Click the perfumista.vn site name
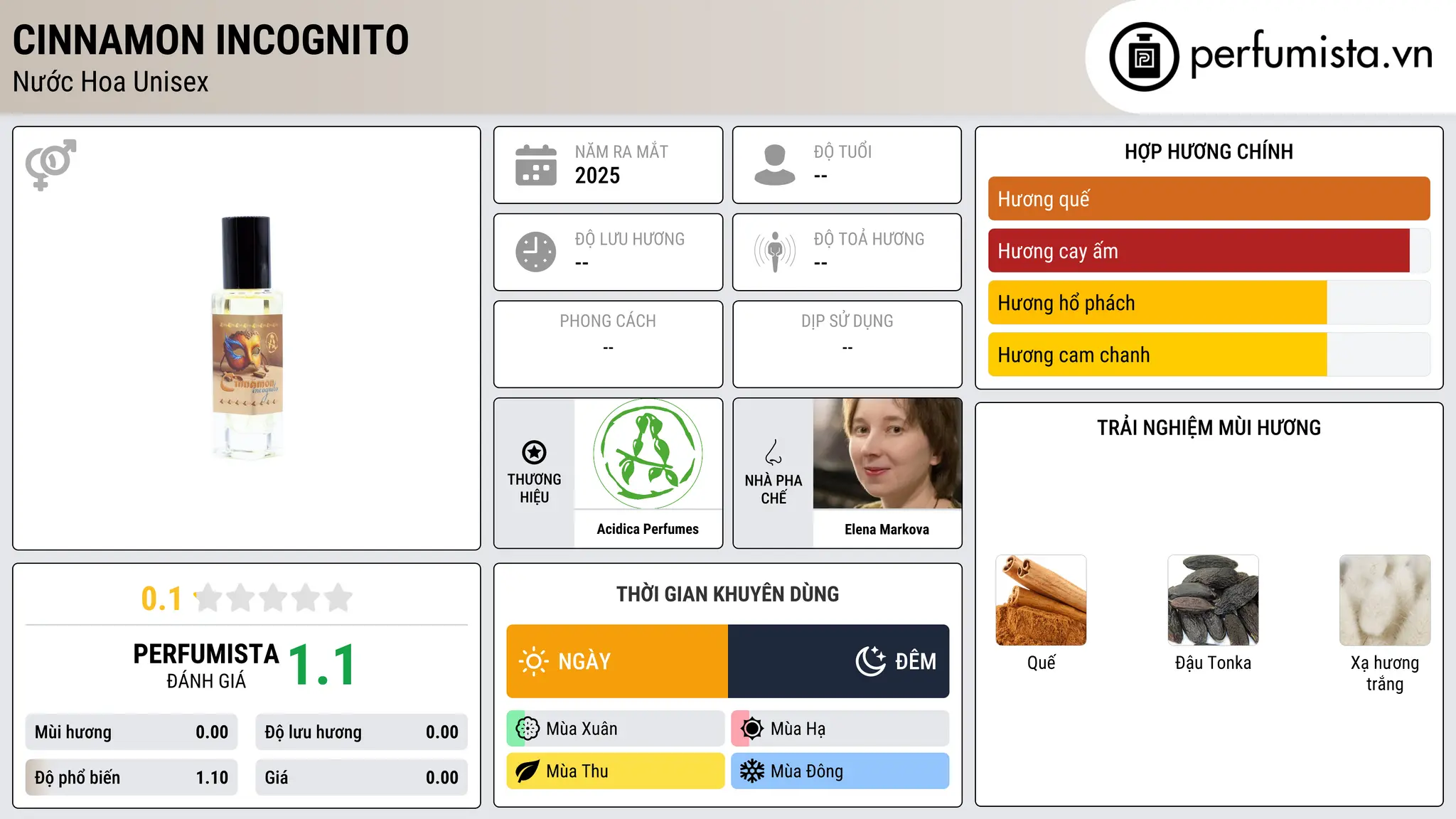Screen dimensions: 1456x819 (1311, 55)
